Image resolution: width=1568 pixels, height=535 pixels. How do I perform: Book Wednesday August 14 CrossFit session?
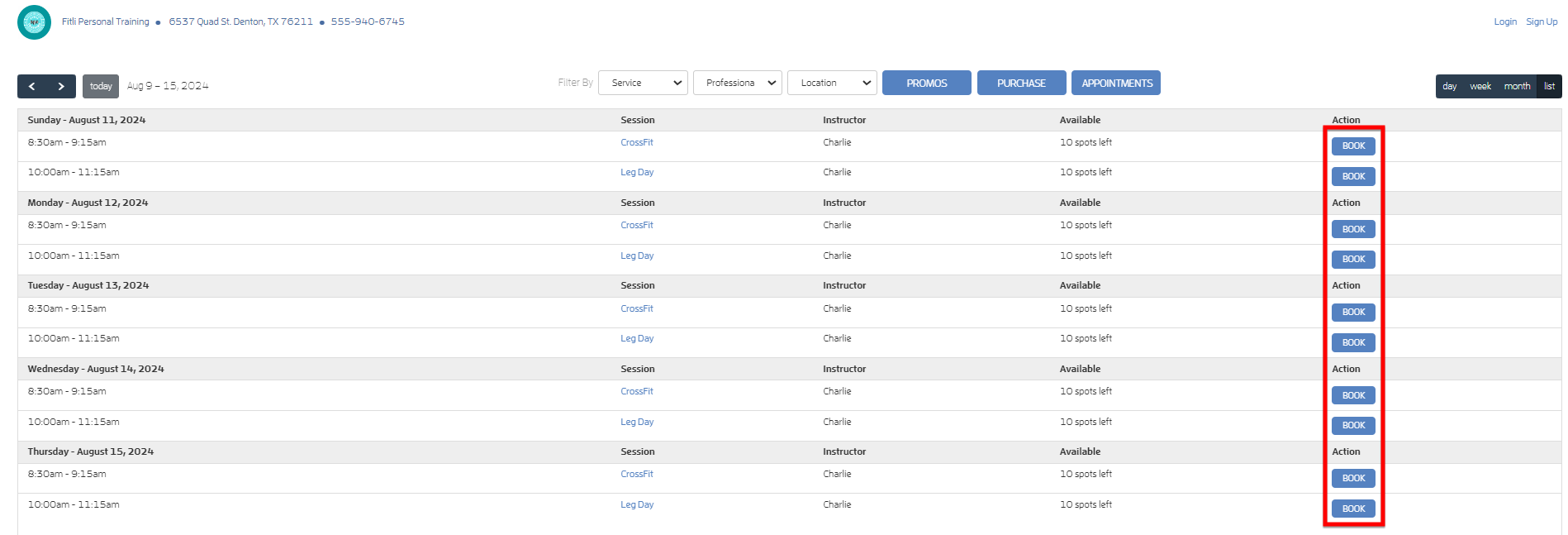point(1353,395)
